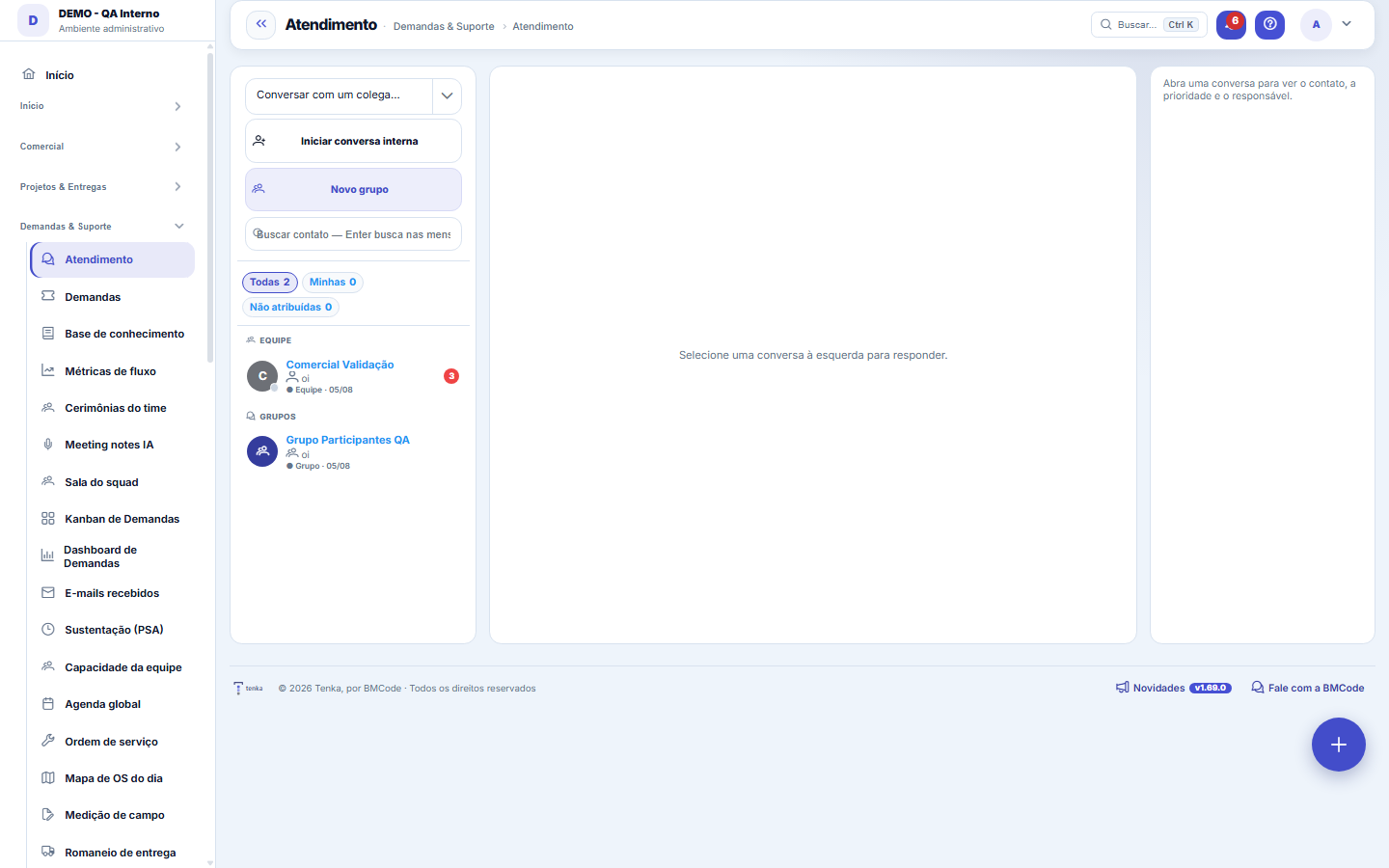Open the help question mark icon
The height and width of the screenshot is (868, 1389).
1269,24
